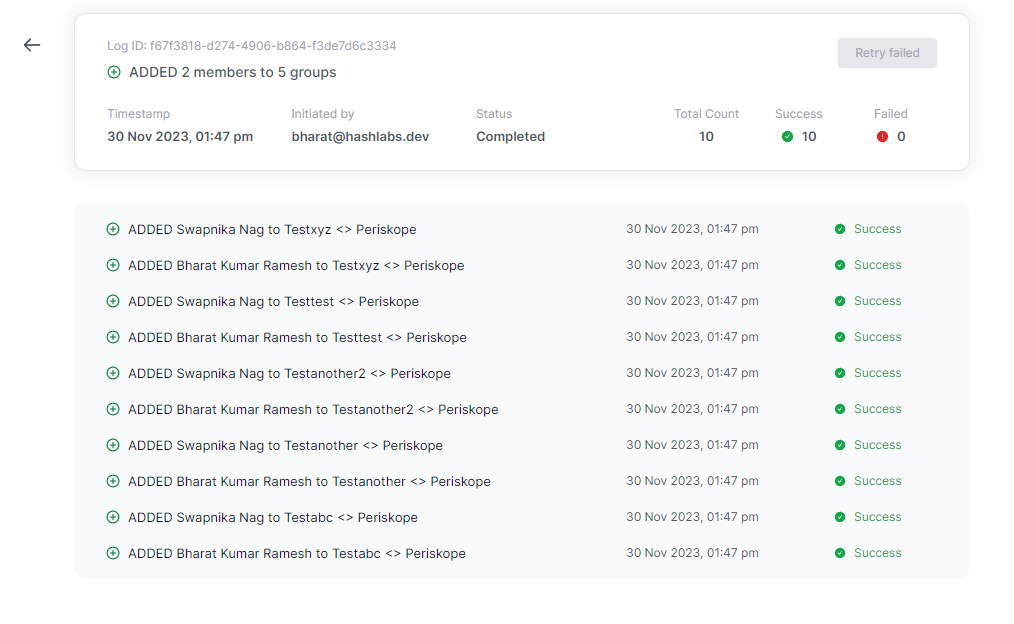The image size is (1014, 624).
Task: Click success check icon on Bharat Kumar Ramesh Testxyz row
Action: tap(839, 265)
